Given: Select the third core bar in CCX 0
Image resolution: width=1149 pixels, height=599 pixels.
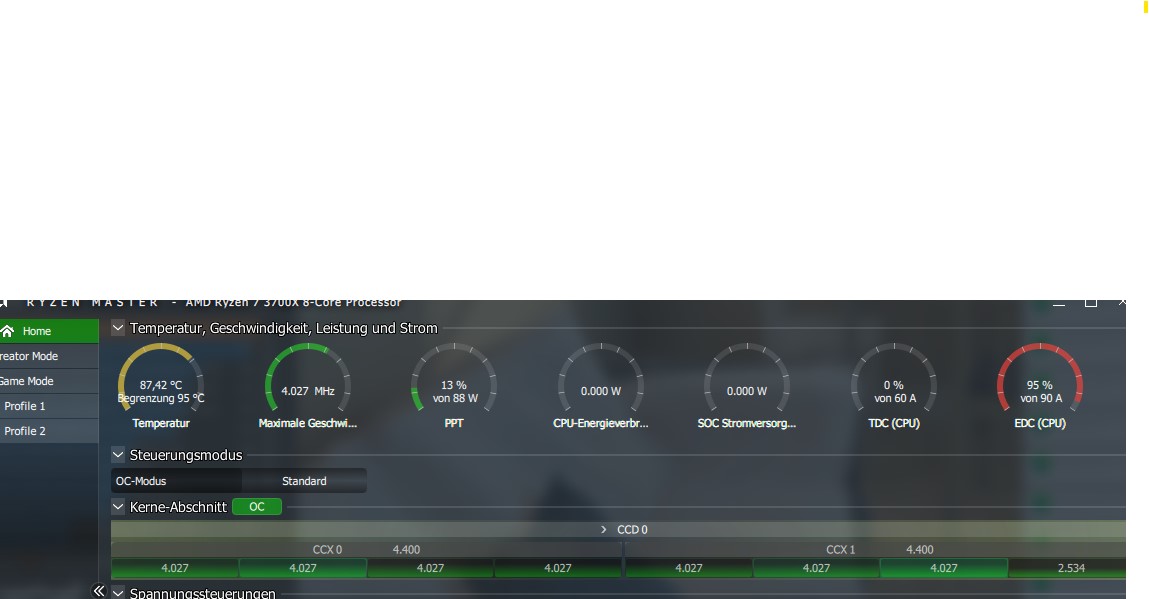Looking at the screenshot, I should point(430,568).
